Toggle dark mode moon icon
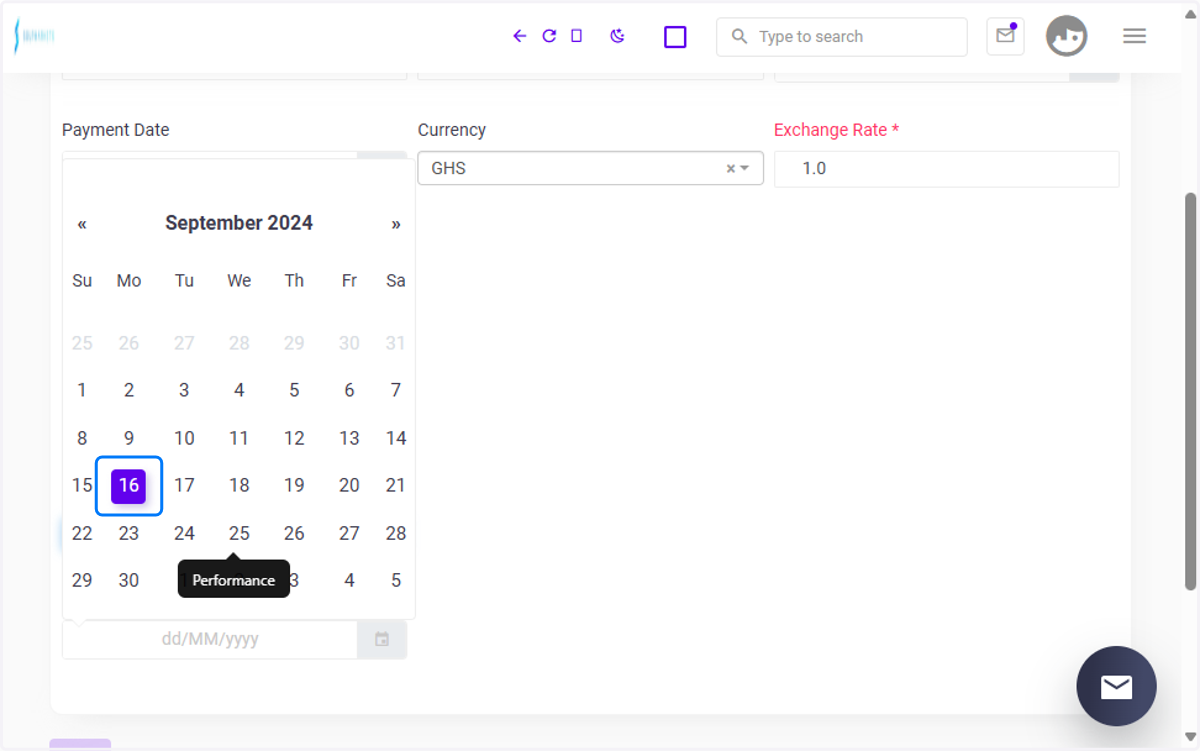Viewport: 1200px width, 751px height. 618,36
